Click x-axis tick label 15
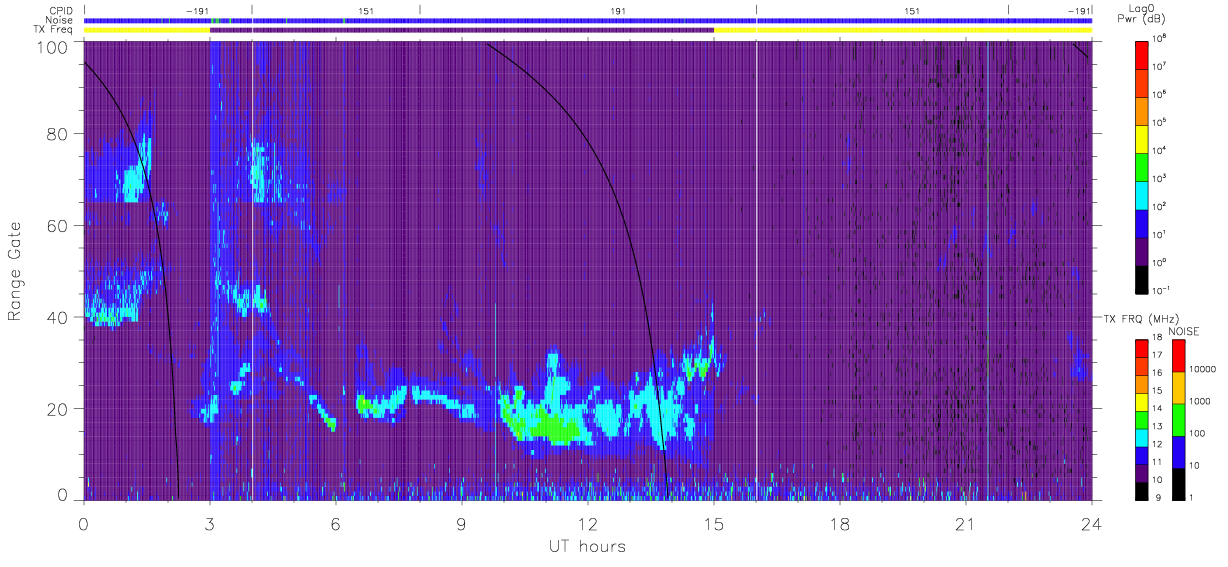 tap(713, 523)
